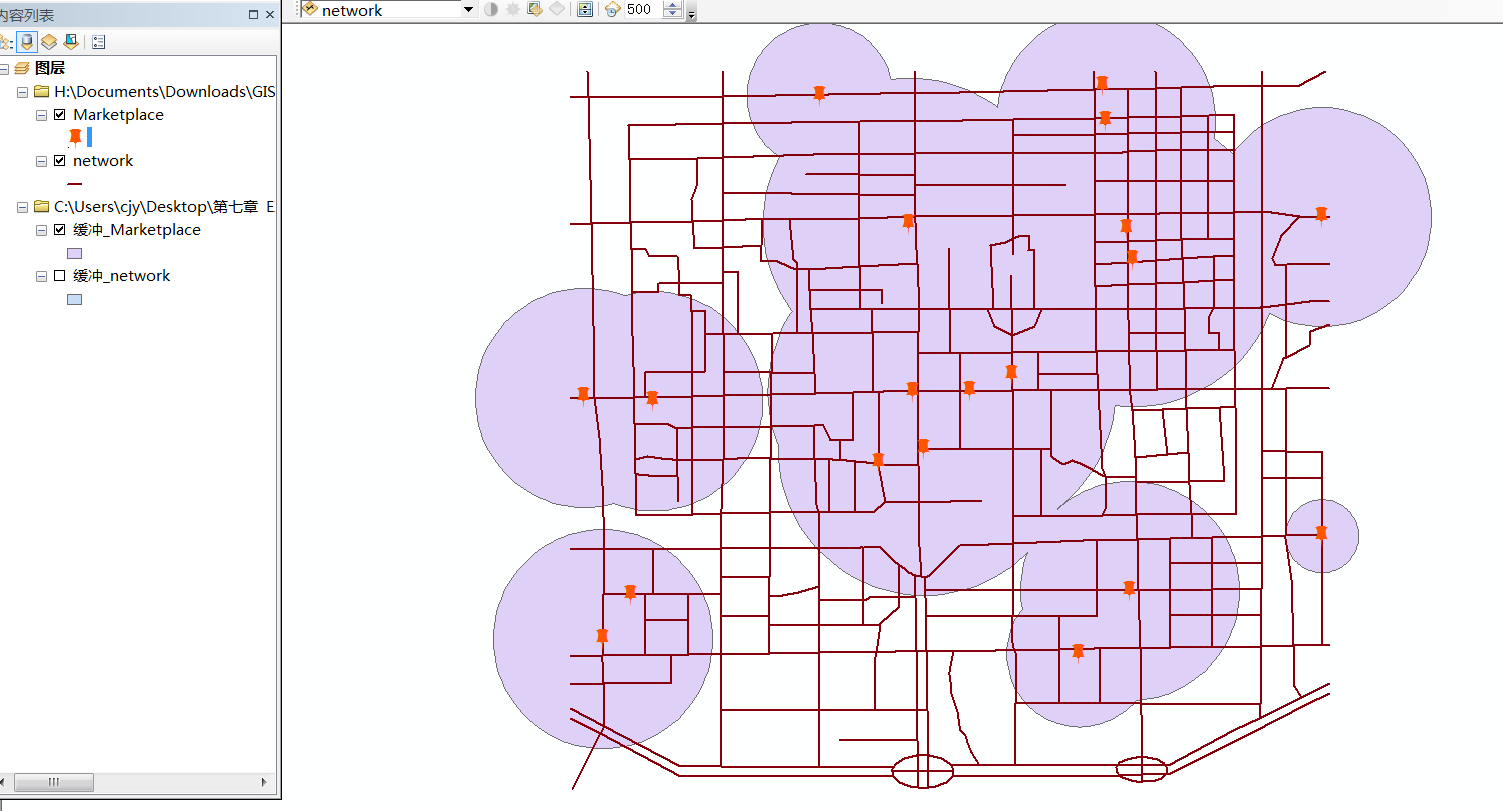
Task: Open the table of contents Options icon
Action: (x=98, y=42)
